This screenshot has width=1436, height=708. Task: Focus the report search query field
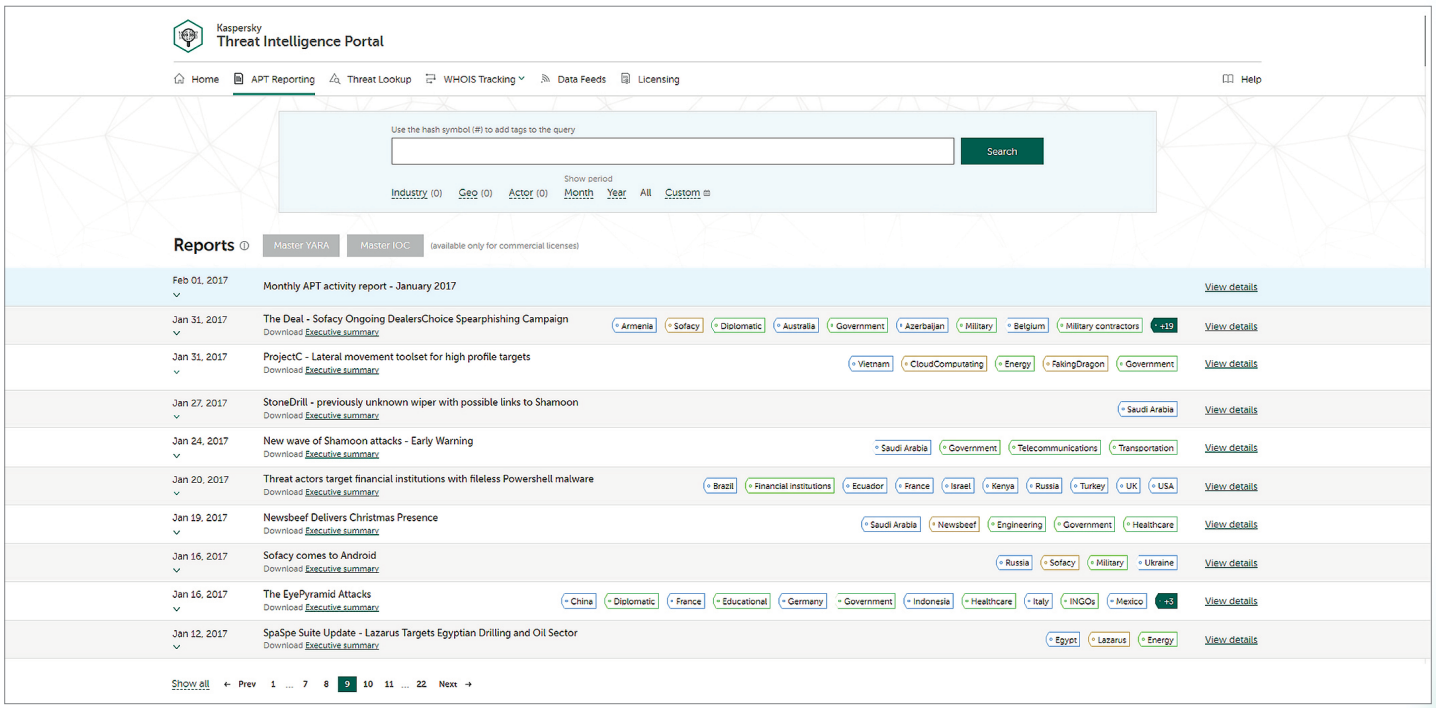point(672,151)
